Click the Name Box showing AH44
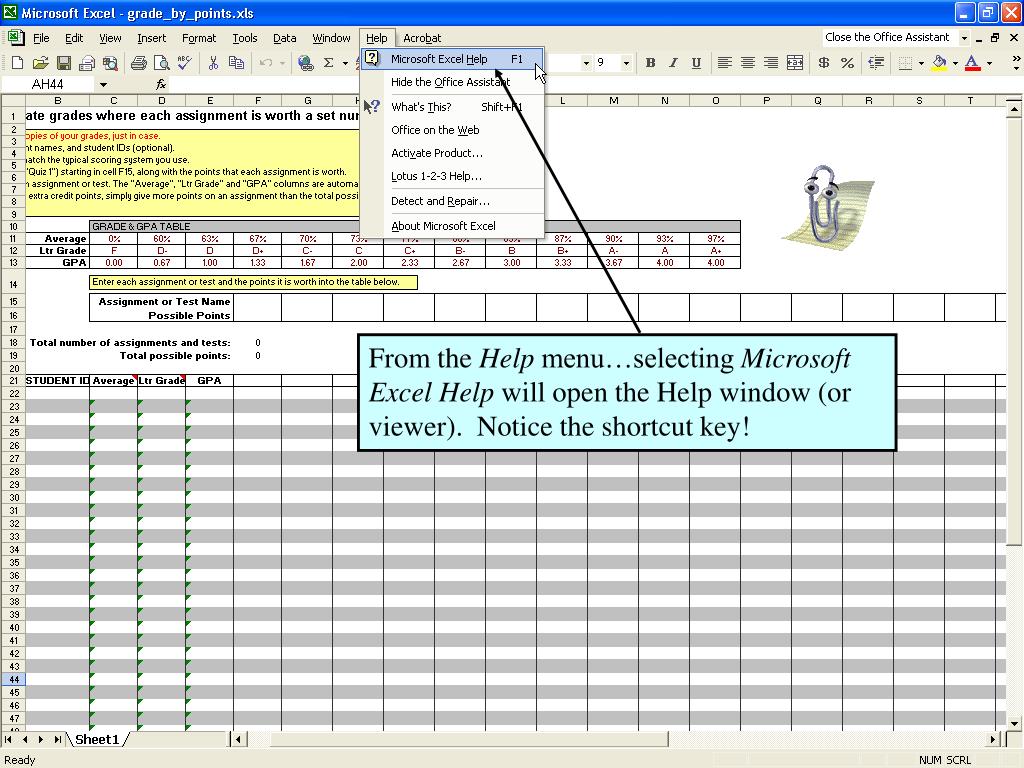Image resolution: width=1024 pixels, height=768 pixels. coord(48,84)
